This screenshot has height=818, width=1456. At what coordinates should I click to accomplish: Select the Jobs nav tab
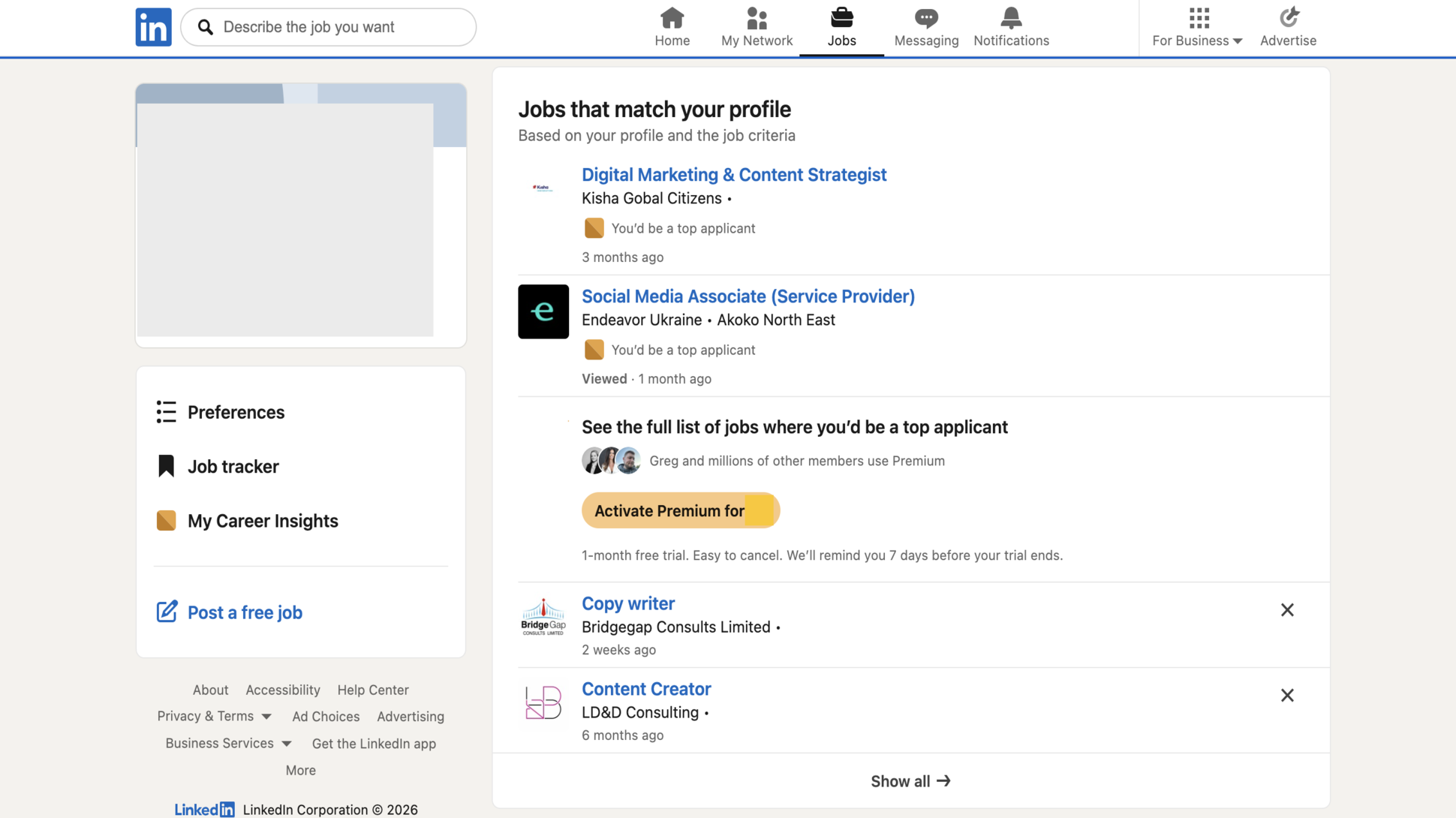841,28
